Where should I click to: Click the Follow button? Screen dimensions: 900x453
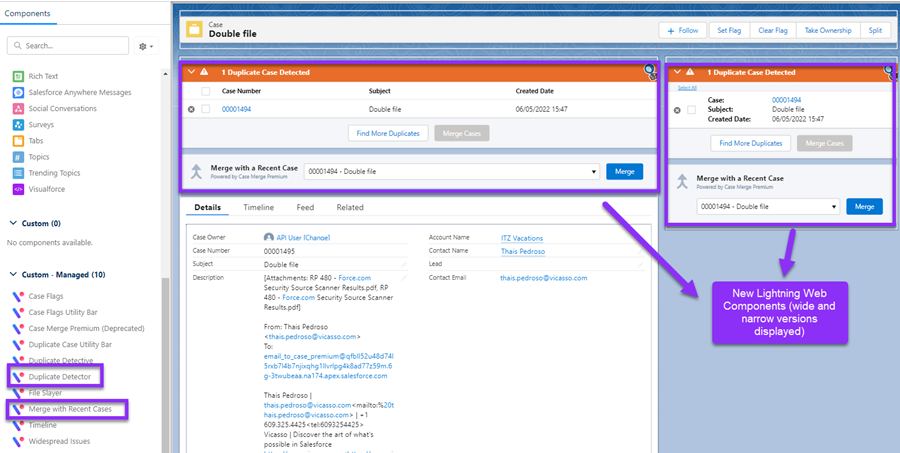683,30
